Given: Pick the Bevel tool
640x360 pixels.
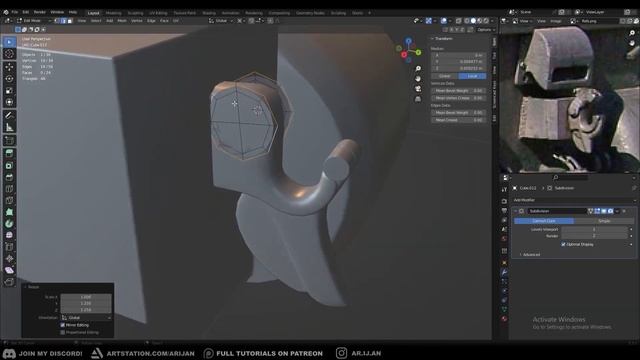Looking at the screenshot, I should (x=9, y=177).
